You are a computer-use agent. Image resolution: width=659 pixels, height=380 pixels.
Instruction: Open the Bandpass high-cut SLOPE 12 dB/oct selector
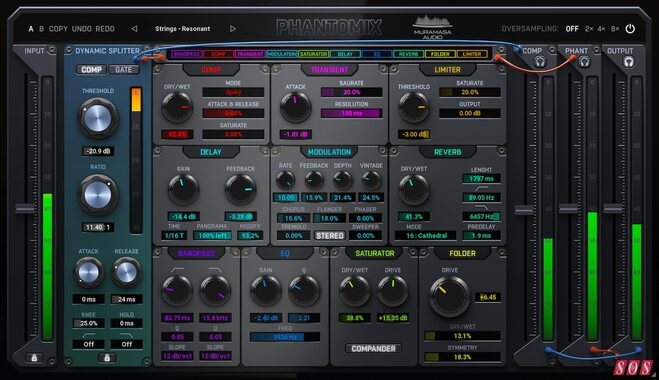tap(215, 356)
